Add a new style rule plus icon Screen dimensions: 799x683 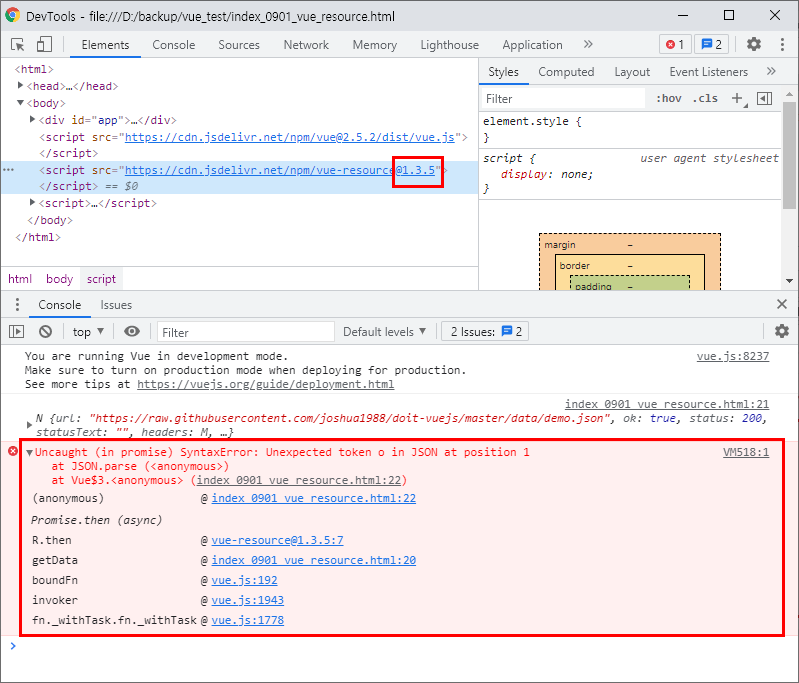point(737,98)
